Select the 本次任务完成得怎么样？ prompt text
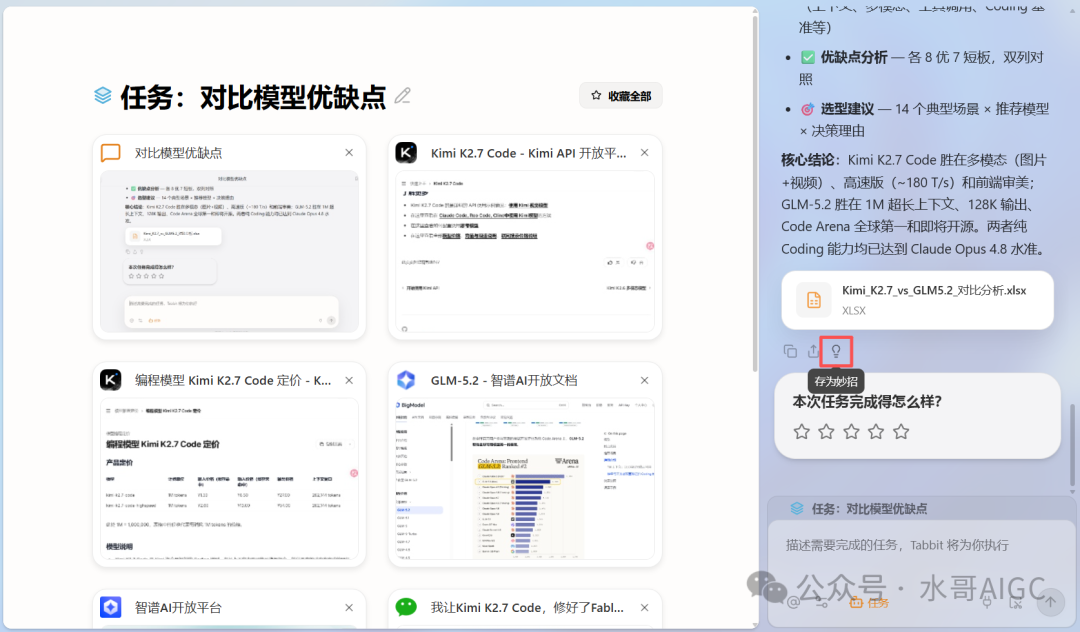This screenshot has width=1080, height=632. point(867,402)
